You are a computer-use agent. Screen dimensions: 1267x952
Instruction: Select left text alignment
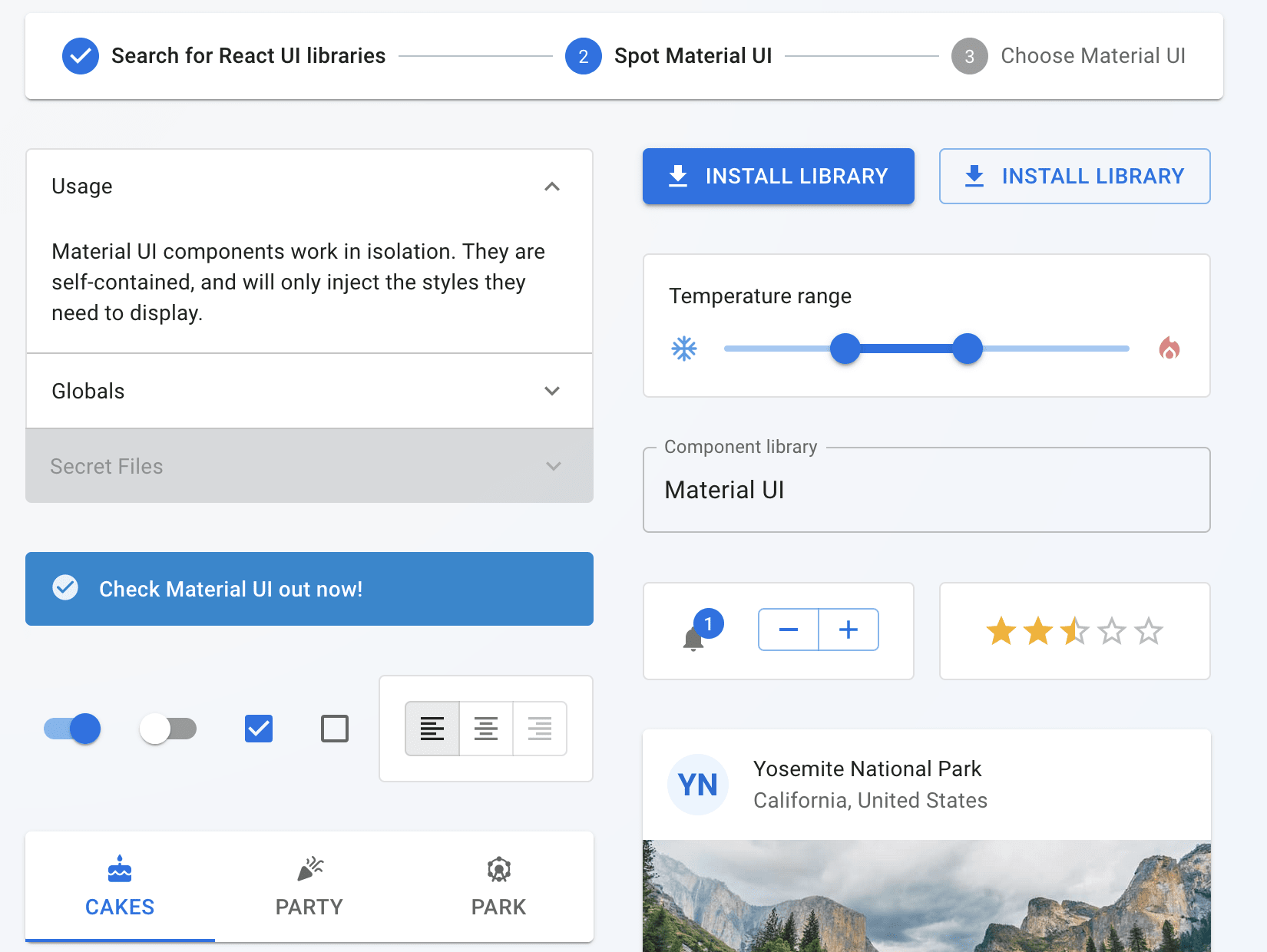(432, 729)
